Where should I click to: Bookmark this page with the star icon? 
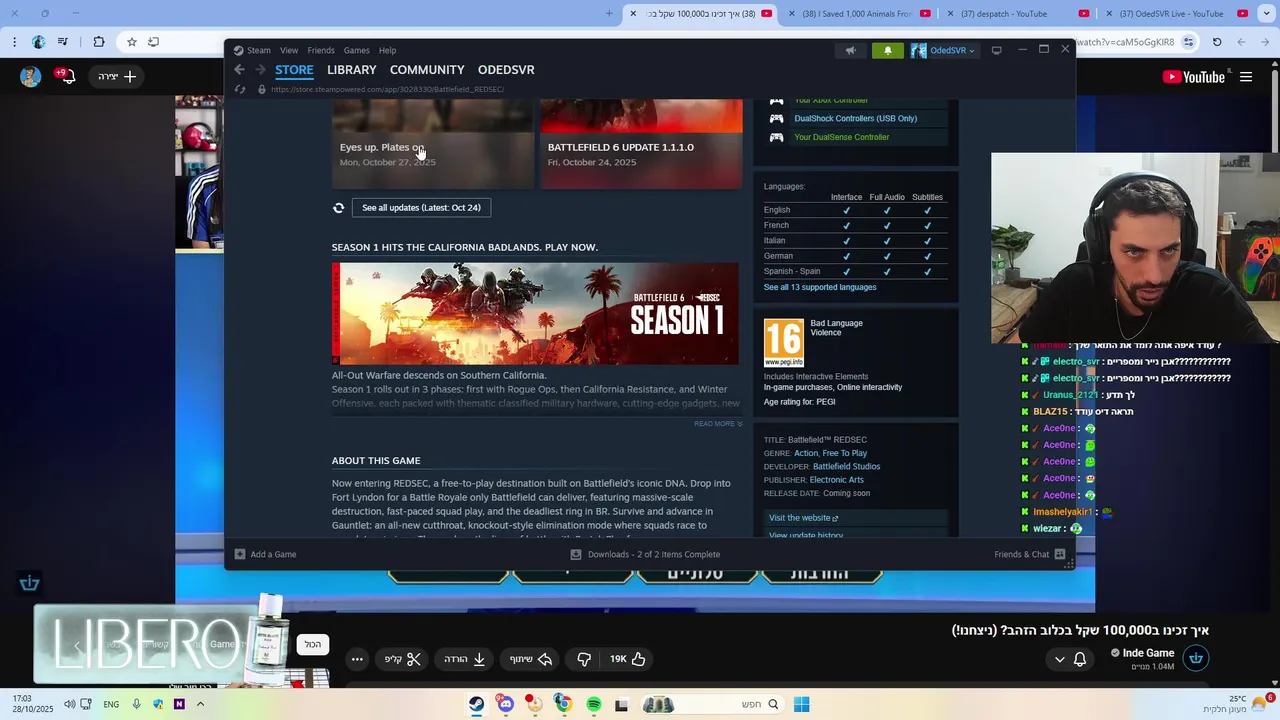tap(131, 42)
